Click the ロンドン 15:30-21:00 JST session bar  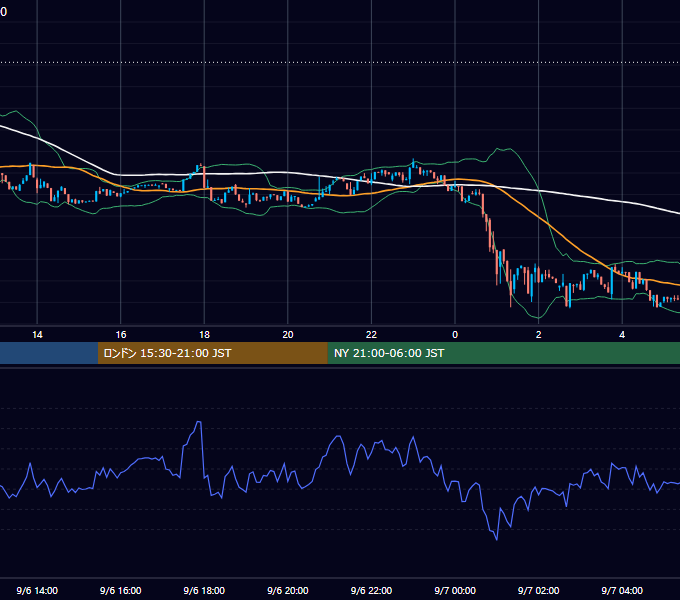[x=212, y=353]
